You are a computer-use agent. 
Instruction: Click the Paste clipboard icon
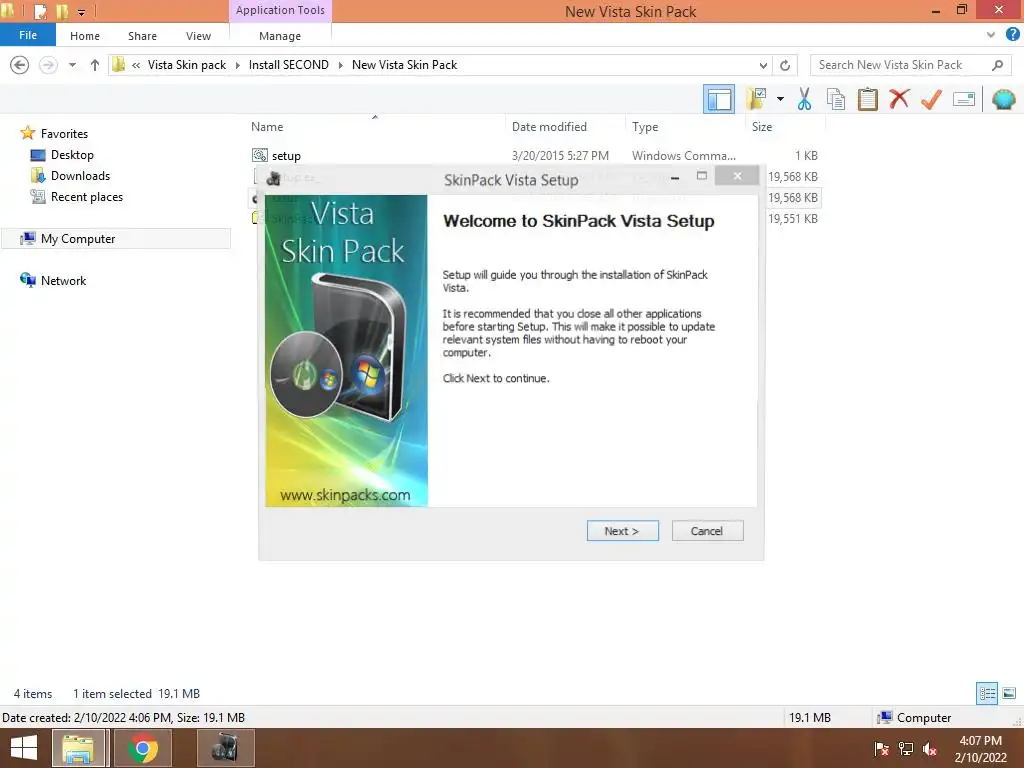click(x=867, y=99)
